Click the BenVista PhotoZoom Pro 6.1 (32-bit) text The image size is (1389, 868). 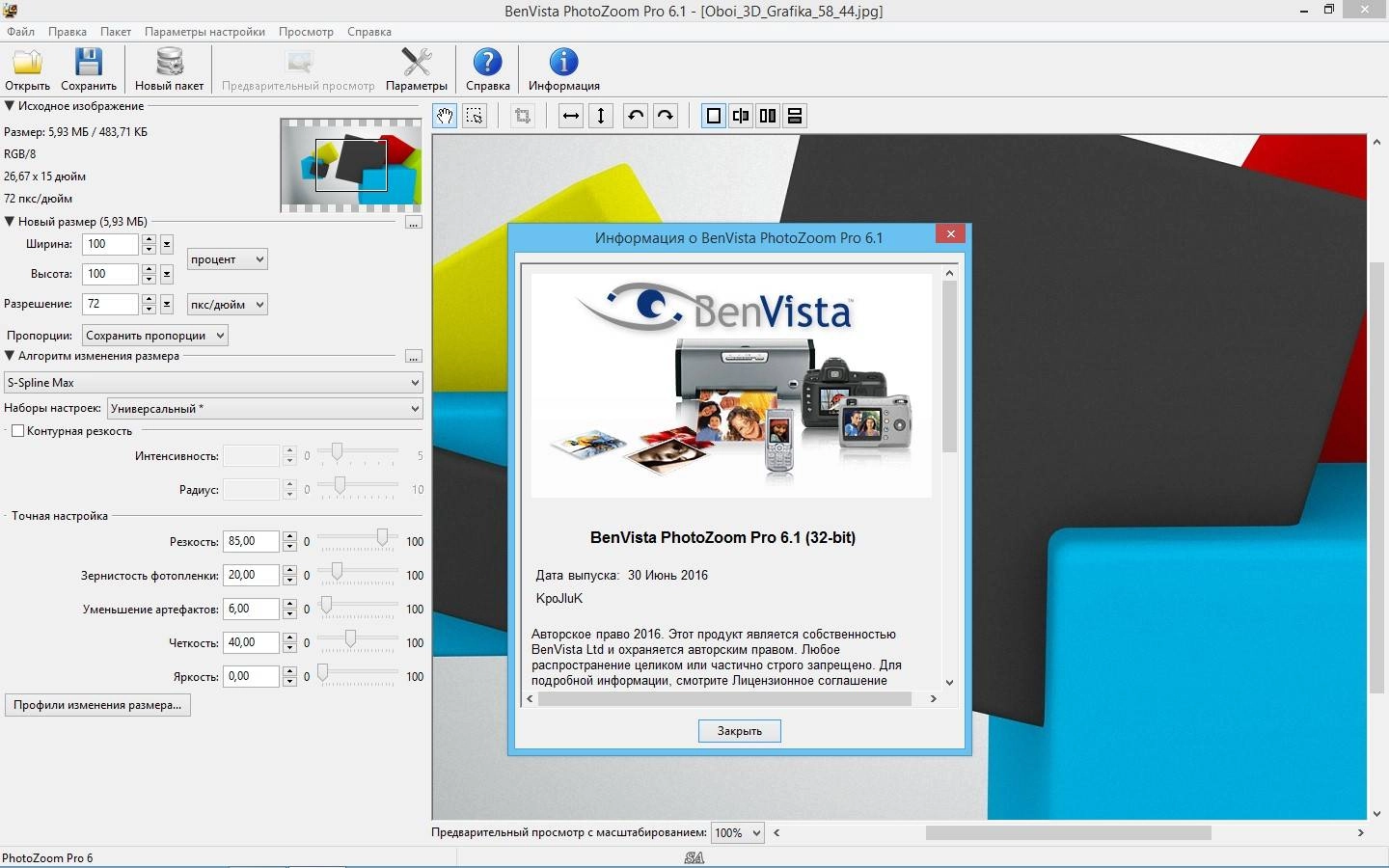point(722,537)
